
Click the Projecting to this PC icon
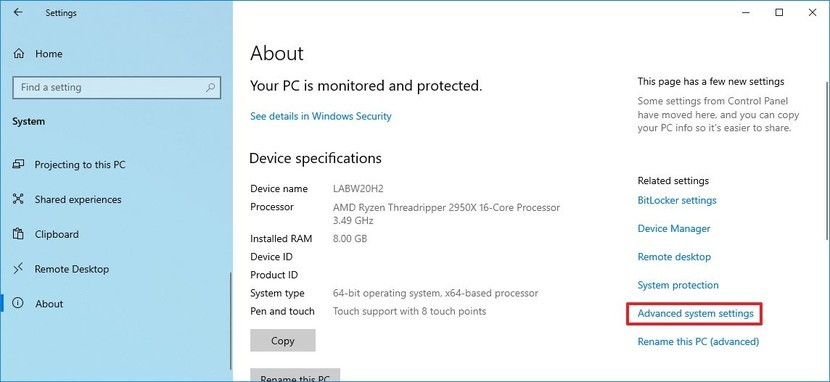(x=19, y=165)
